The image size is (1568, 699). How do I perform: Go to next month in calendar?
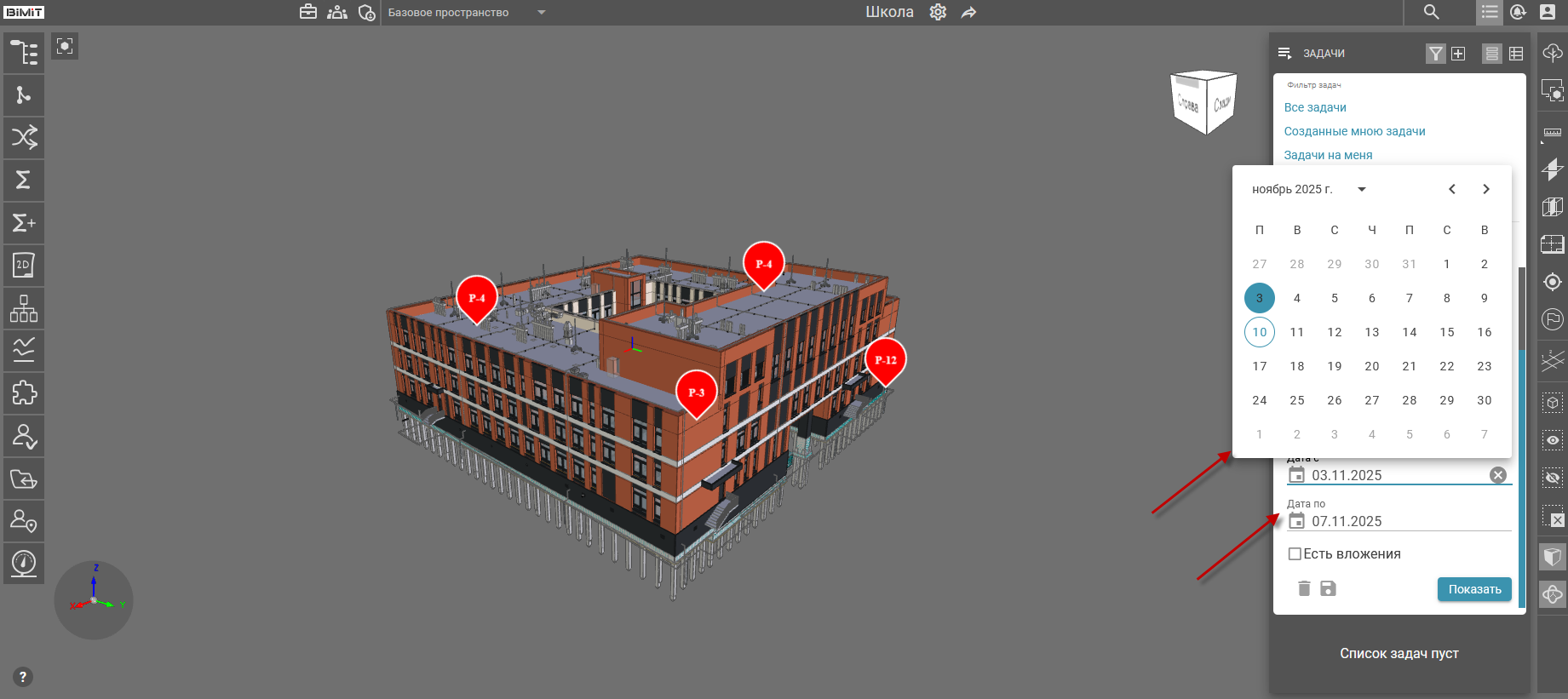tap(1486, 189)
